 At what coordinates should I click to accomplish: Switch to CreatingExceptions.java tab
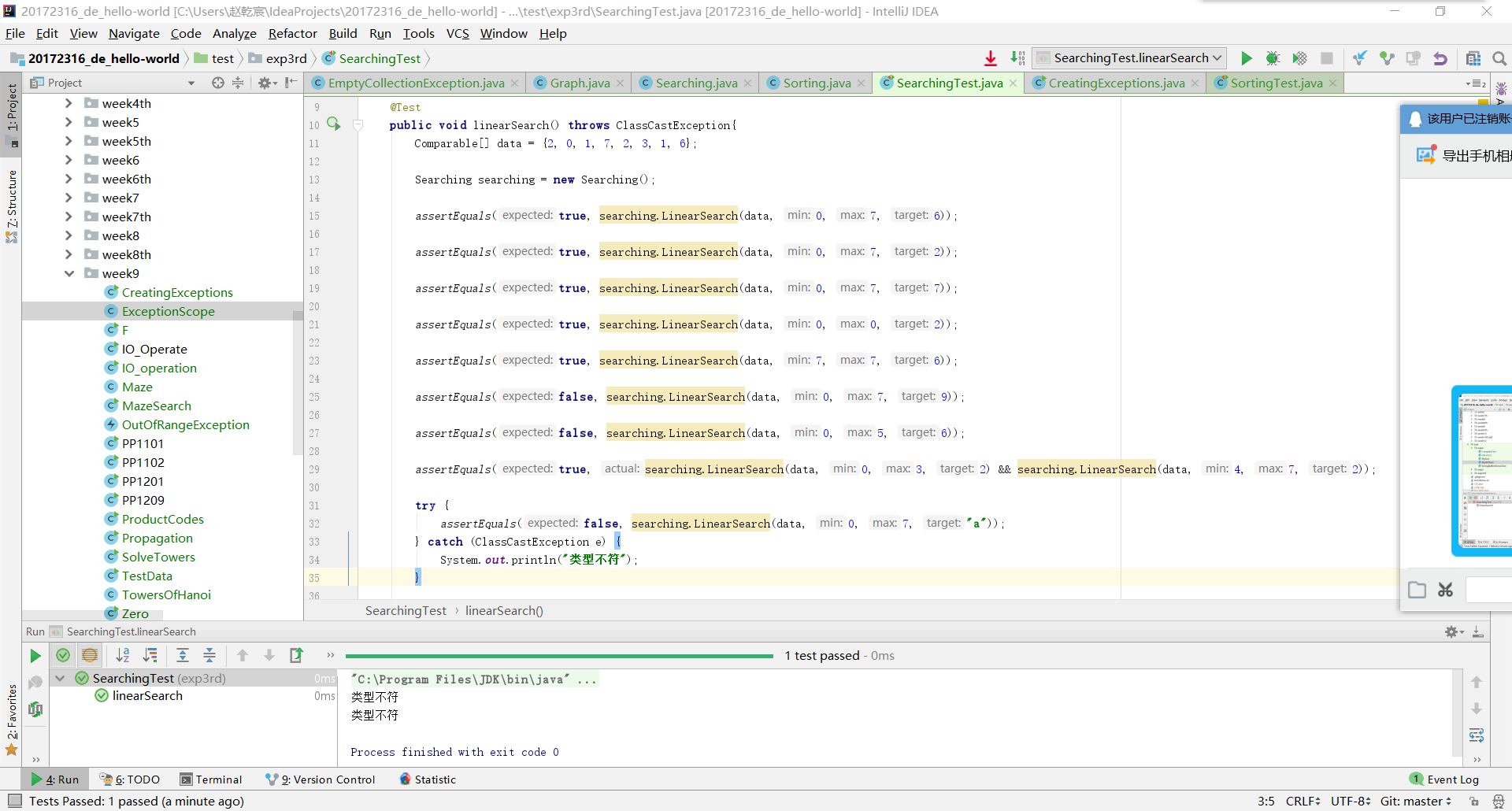[x=1115, y=83]
